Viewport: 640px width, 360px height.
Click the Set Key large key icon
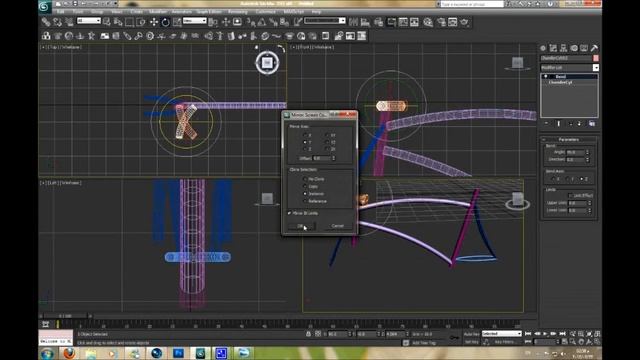coord(454,338)
